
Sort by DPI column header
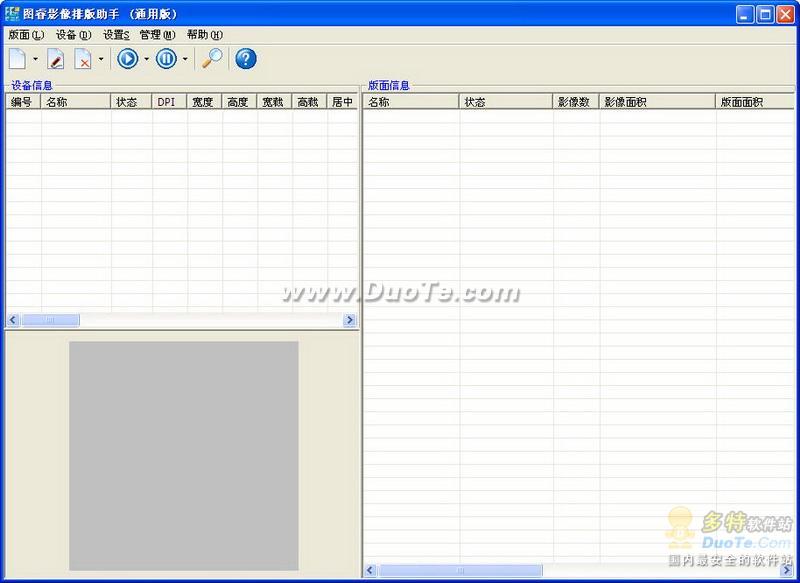pos(169,102)
